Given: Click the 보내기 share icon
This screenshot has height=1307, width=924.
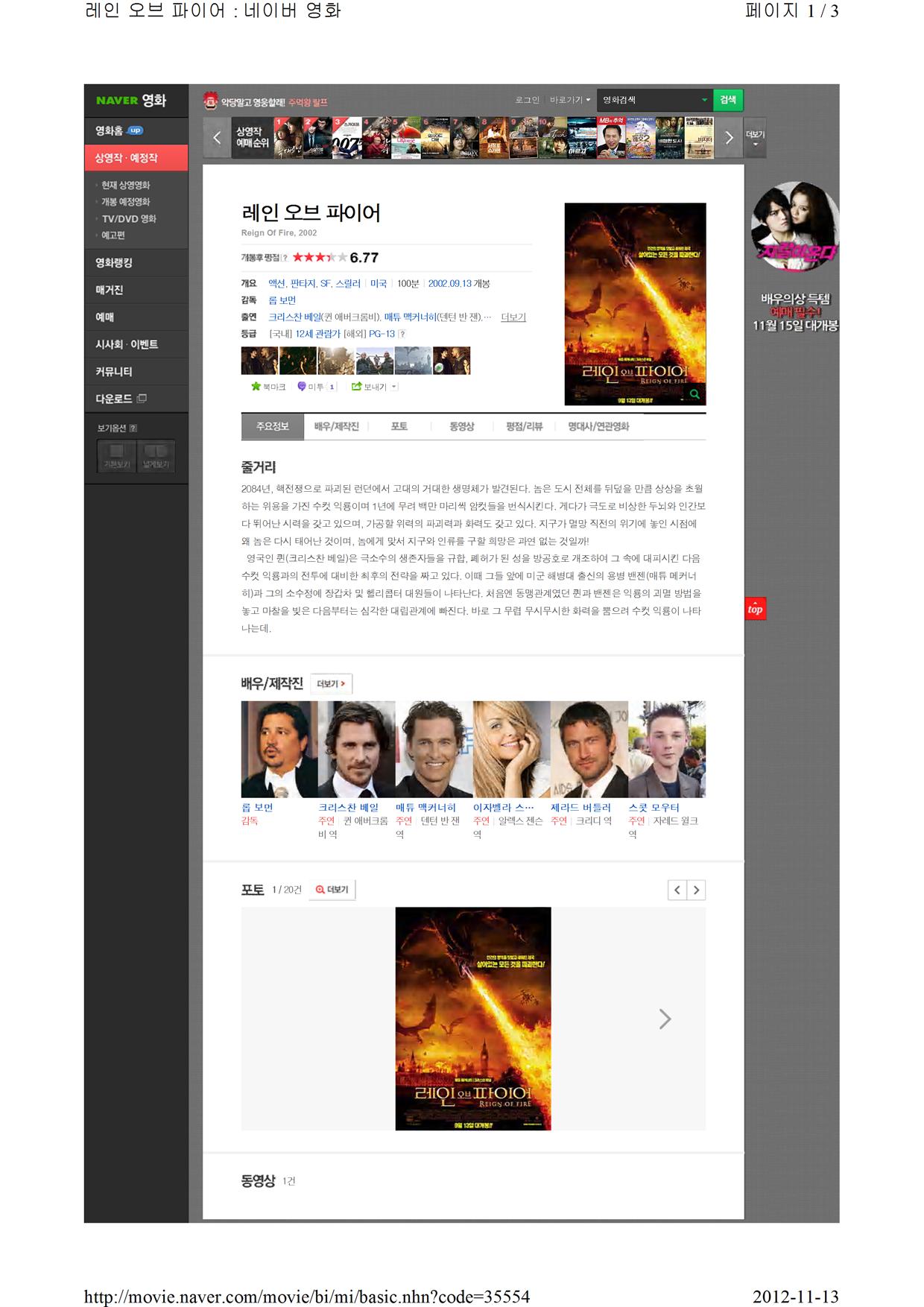Looking at the screenshot, I should click(x=356, y=387).
